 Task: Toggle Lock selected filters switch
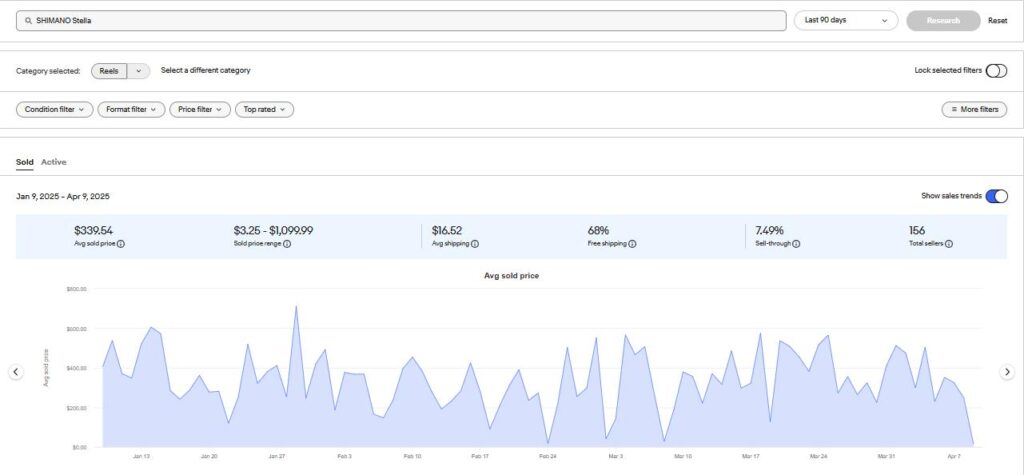996,71
